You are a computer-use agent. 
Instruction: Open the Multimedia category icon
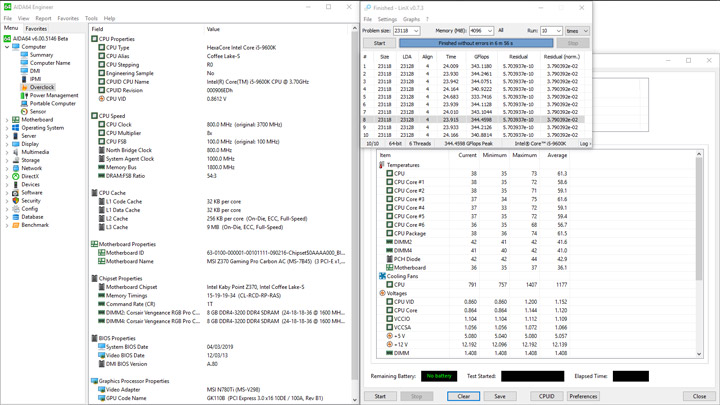click(x=16, y=152)
